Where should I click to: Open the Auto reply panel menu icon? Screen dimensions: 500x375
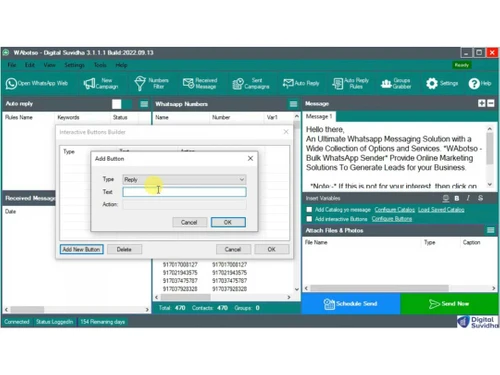[x=144, y=104]
